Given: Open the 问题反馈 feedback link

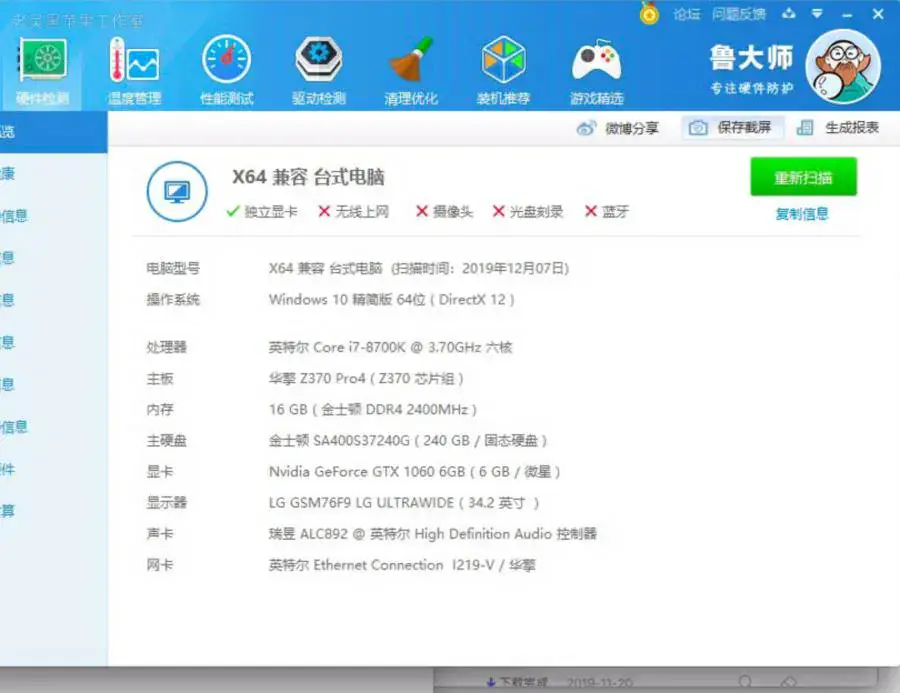Looking at the screenshot, I should 739,14.
